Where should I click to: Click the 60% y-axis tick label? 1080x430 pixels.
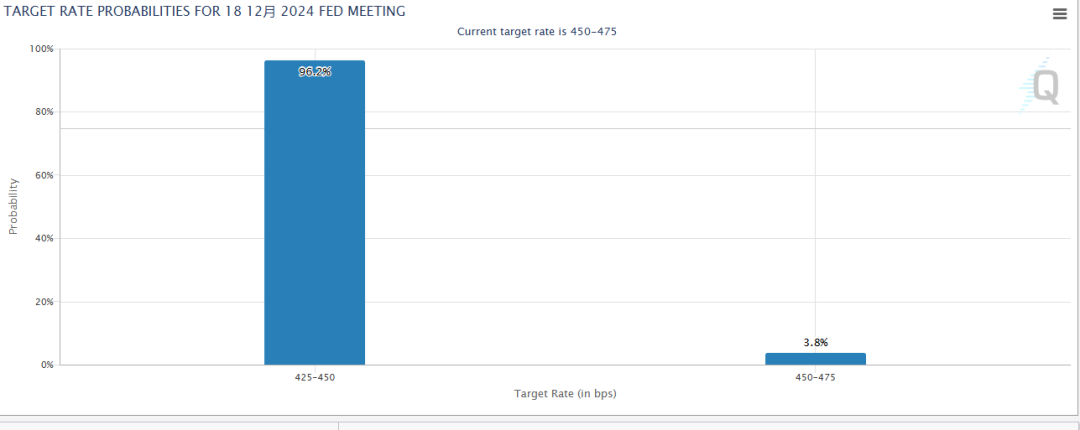[45, 175]
